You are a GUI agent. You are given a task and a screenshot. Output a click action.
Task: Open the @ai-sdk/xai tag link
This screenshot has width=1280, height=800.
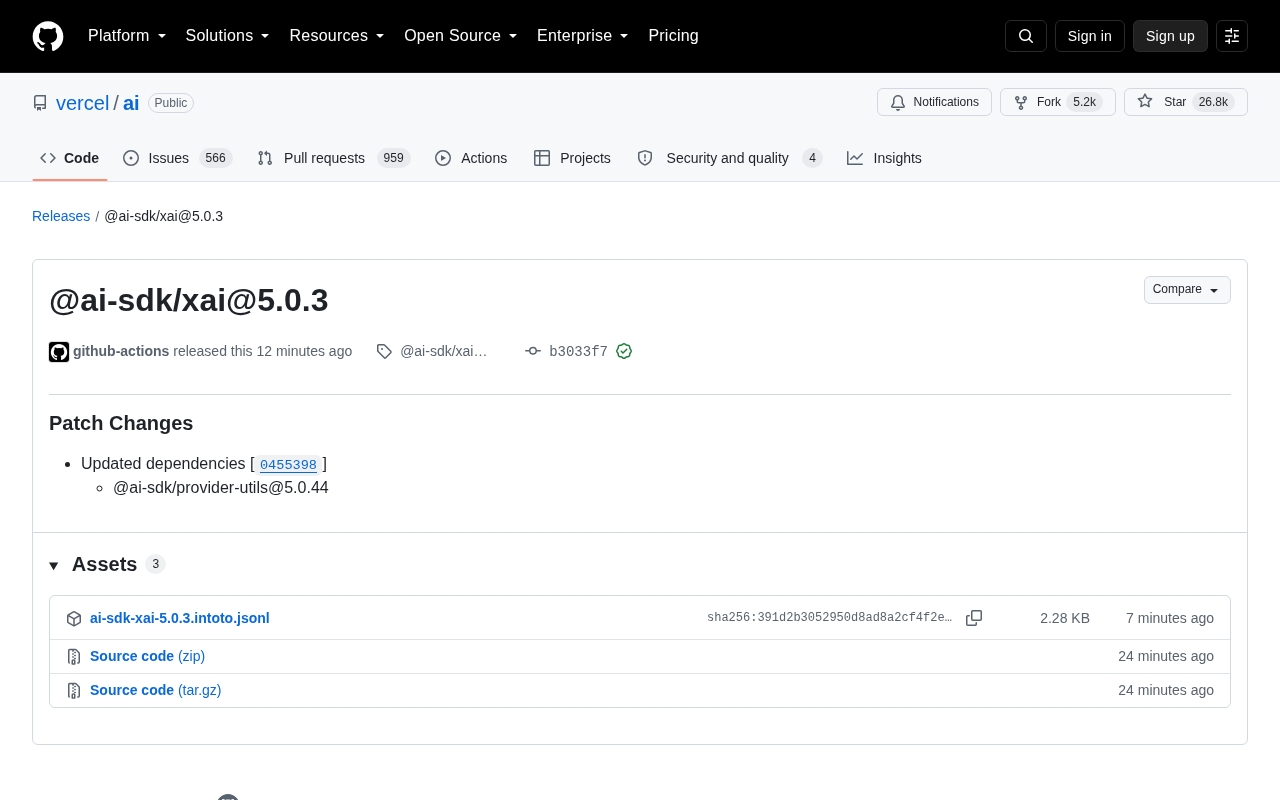pyautogui.click(x=444, y=351)
